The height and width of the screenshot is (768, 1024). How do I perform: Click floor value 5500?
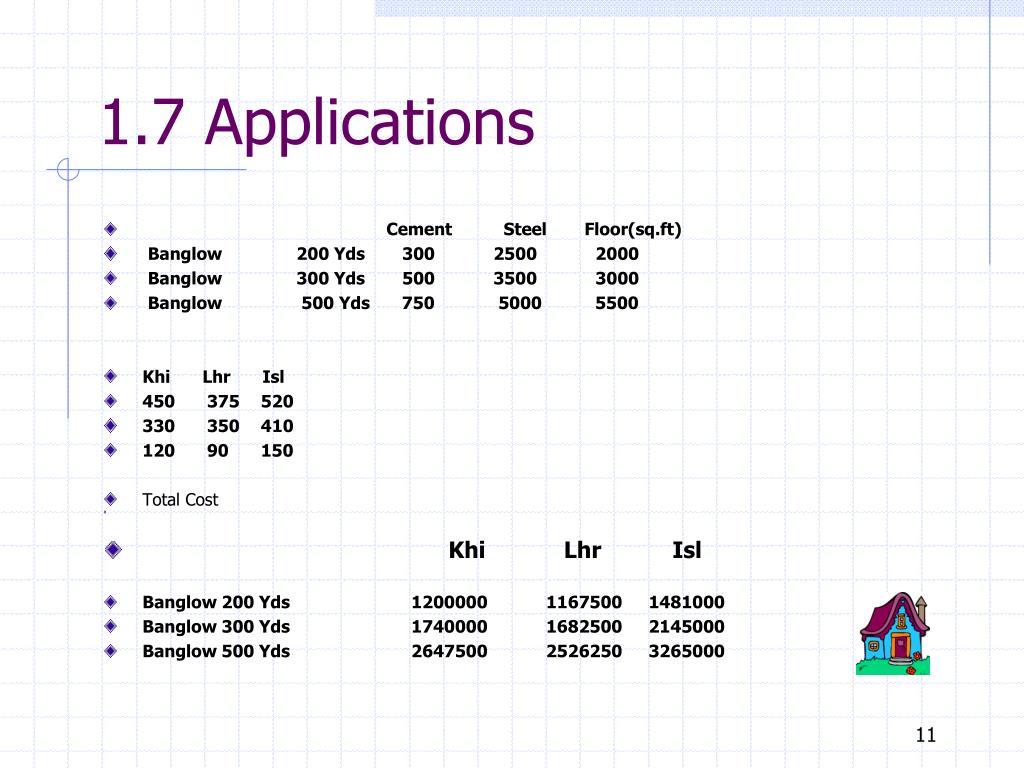click(x=616, y=303)
